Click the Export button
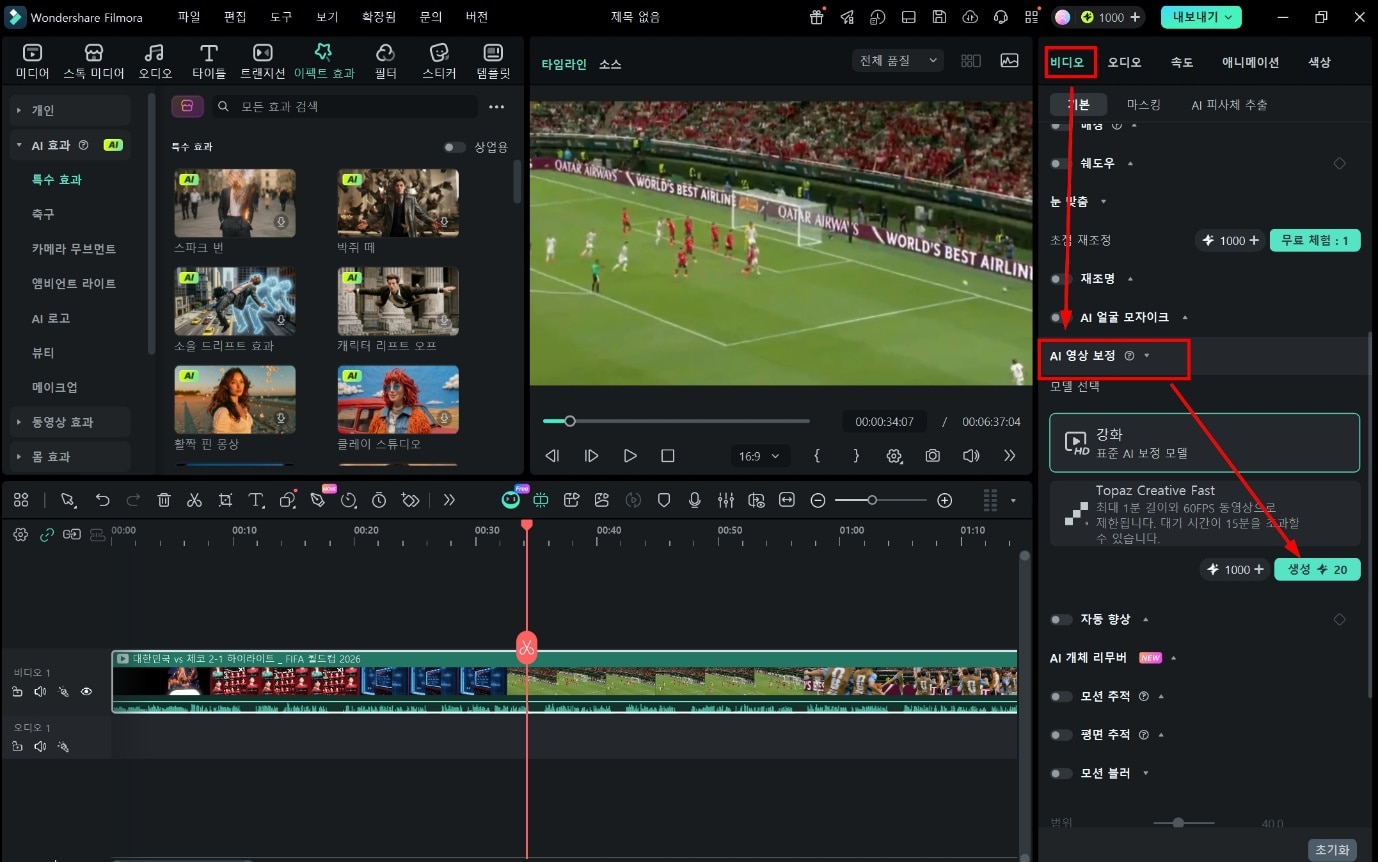Viewport: 1378px width, 862px height. 1201,17
